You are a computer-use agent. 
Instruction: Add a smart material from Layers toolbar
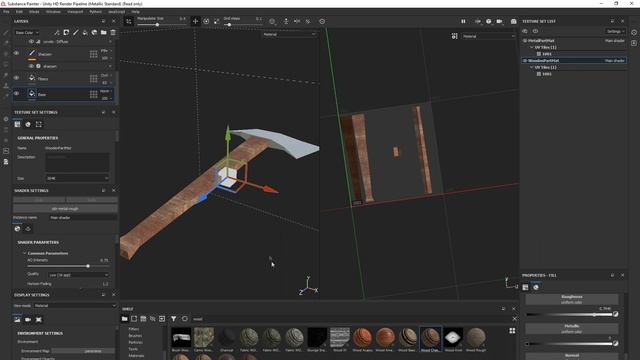[94, 32]
